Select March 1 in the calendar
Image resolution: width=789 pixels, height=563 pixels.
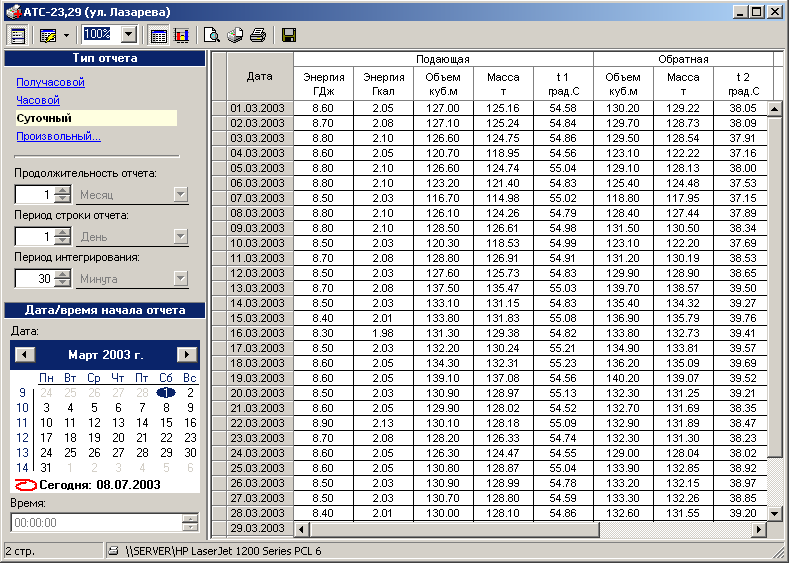(166, 392)
